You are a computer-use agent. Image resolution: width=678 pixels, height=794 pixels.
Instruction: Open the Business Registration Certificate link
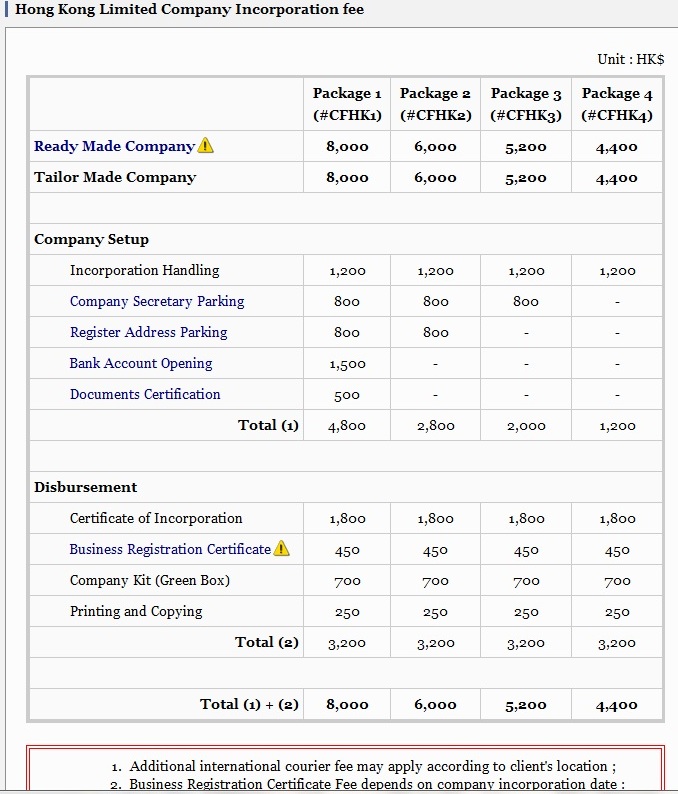tap(170, 549)
